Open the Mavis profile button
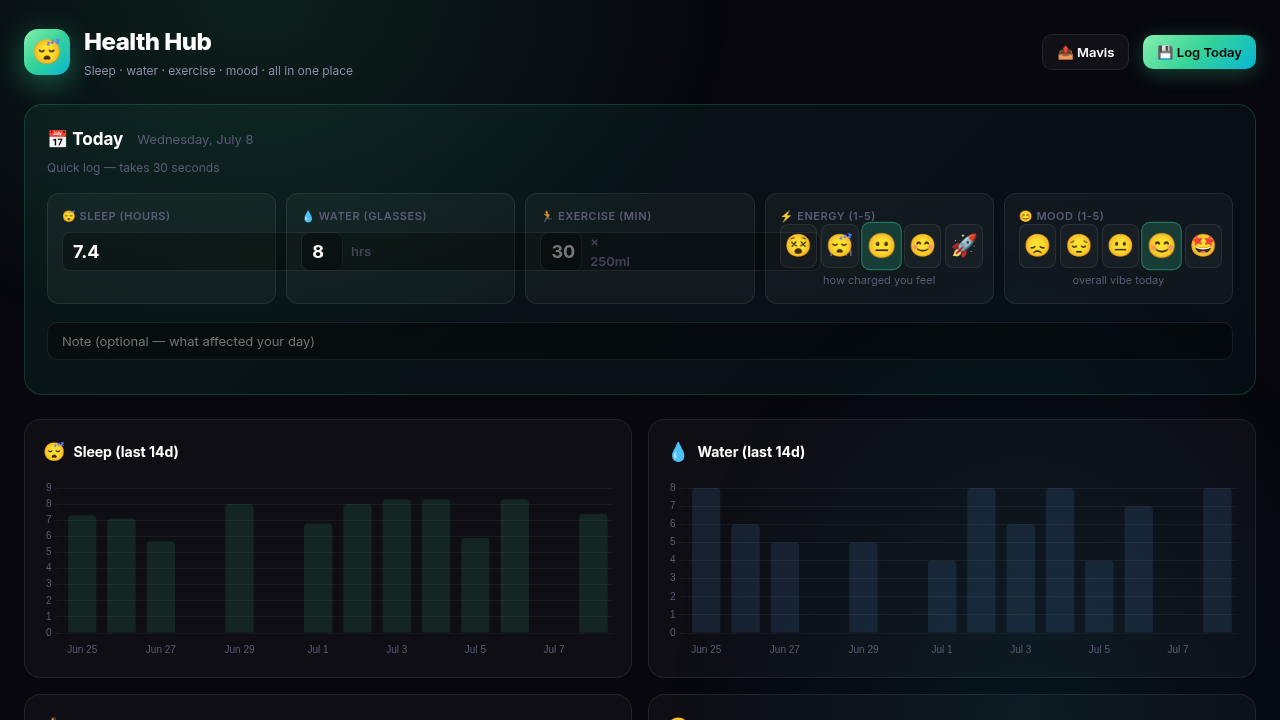This screenshot has height=720, width=1280. (1085, 52)
